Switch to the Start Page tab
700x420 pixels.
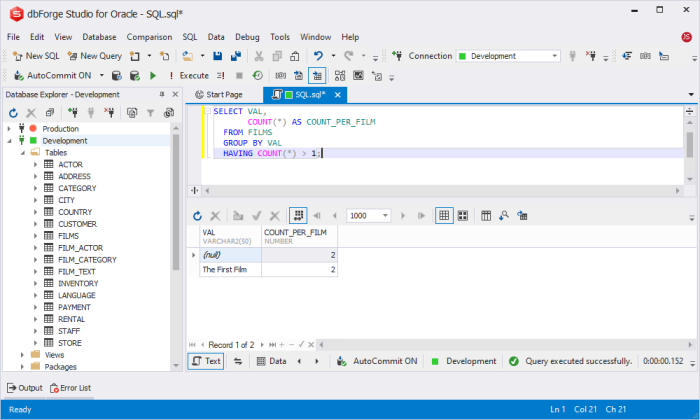click(x=218, y=95)
